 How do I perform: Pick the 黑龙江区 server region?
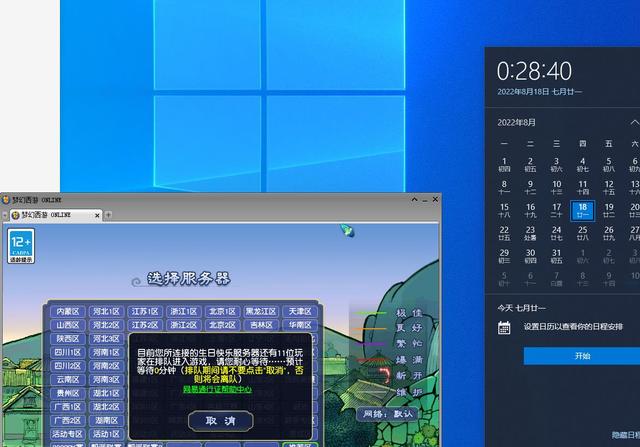(261, 311)
